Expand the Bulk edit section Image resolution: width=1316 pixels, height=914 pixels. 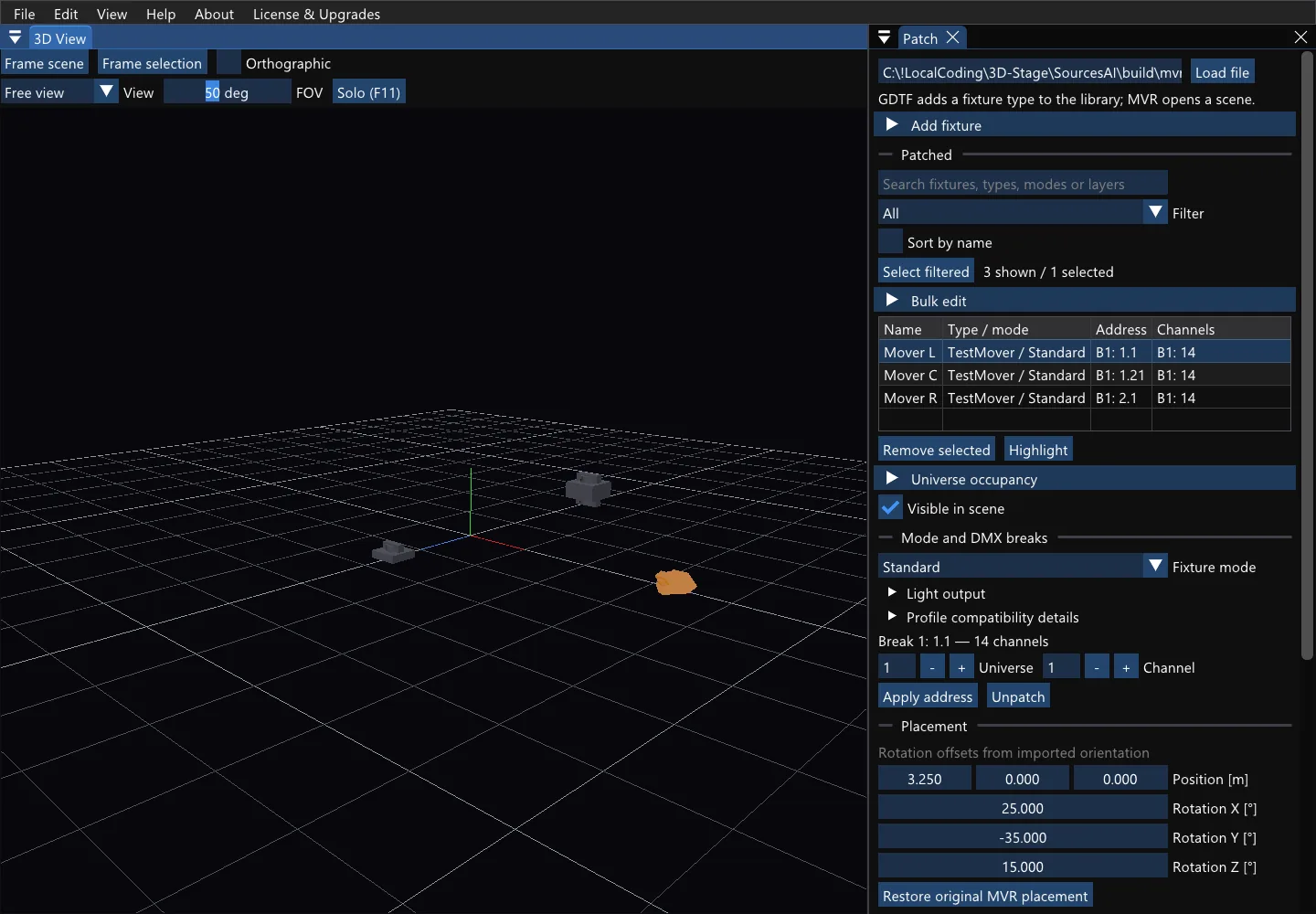coord(1085,301)
